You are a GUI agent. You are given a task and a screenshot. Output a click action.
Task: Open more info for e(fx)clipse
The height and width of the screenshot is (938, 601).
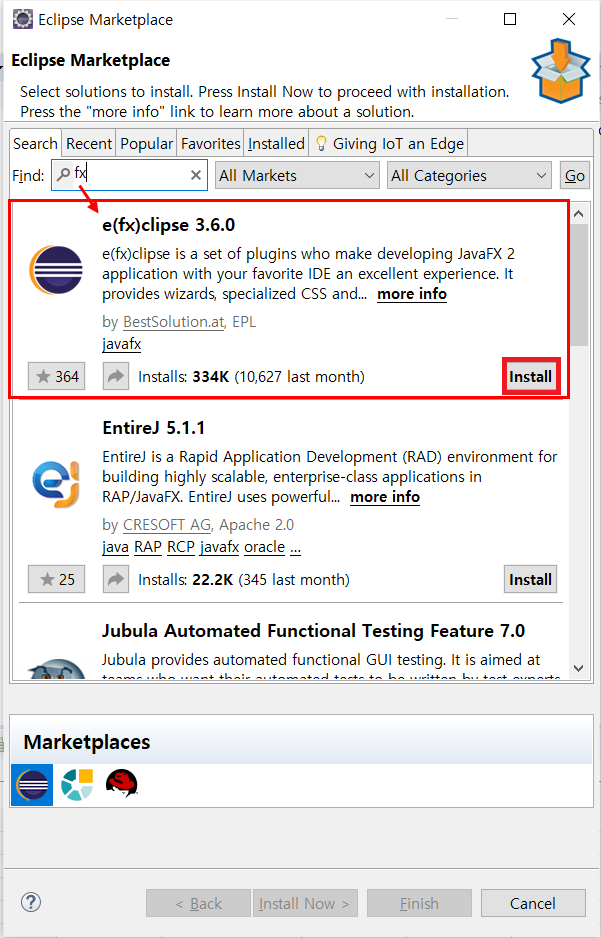(412, 294)
